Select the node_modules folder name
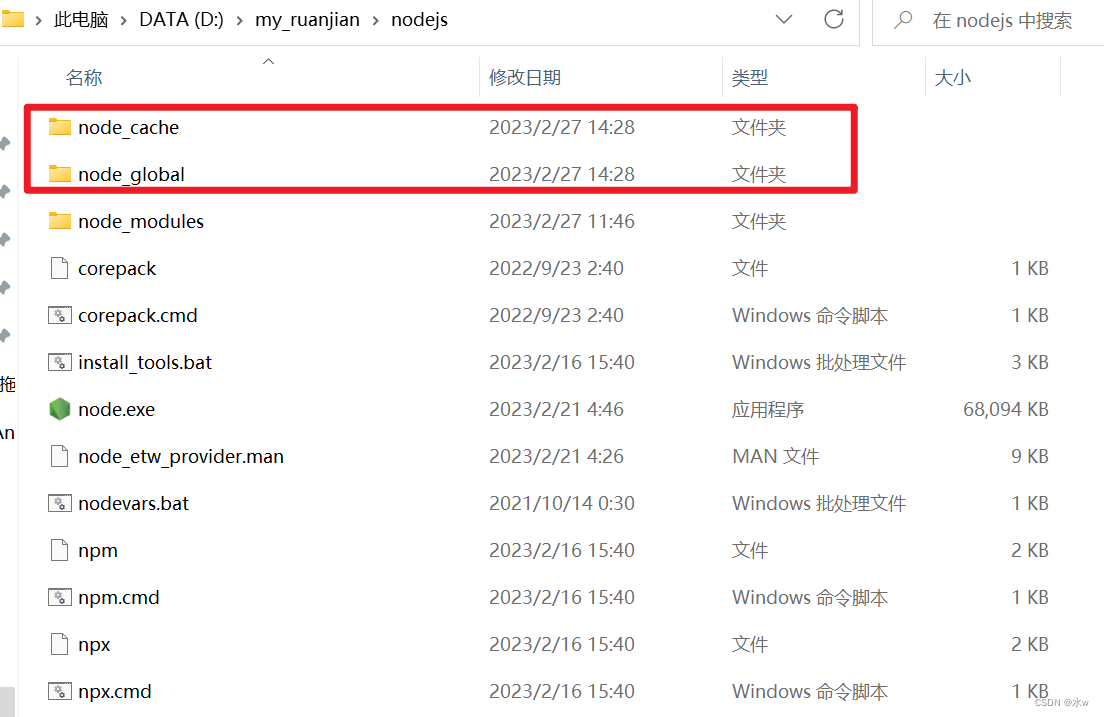The image size is (1104, 717). point(141,221)
